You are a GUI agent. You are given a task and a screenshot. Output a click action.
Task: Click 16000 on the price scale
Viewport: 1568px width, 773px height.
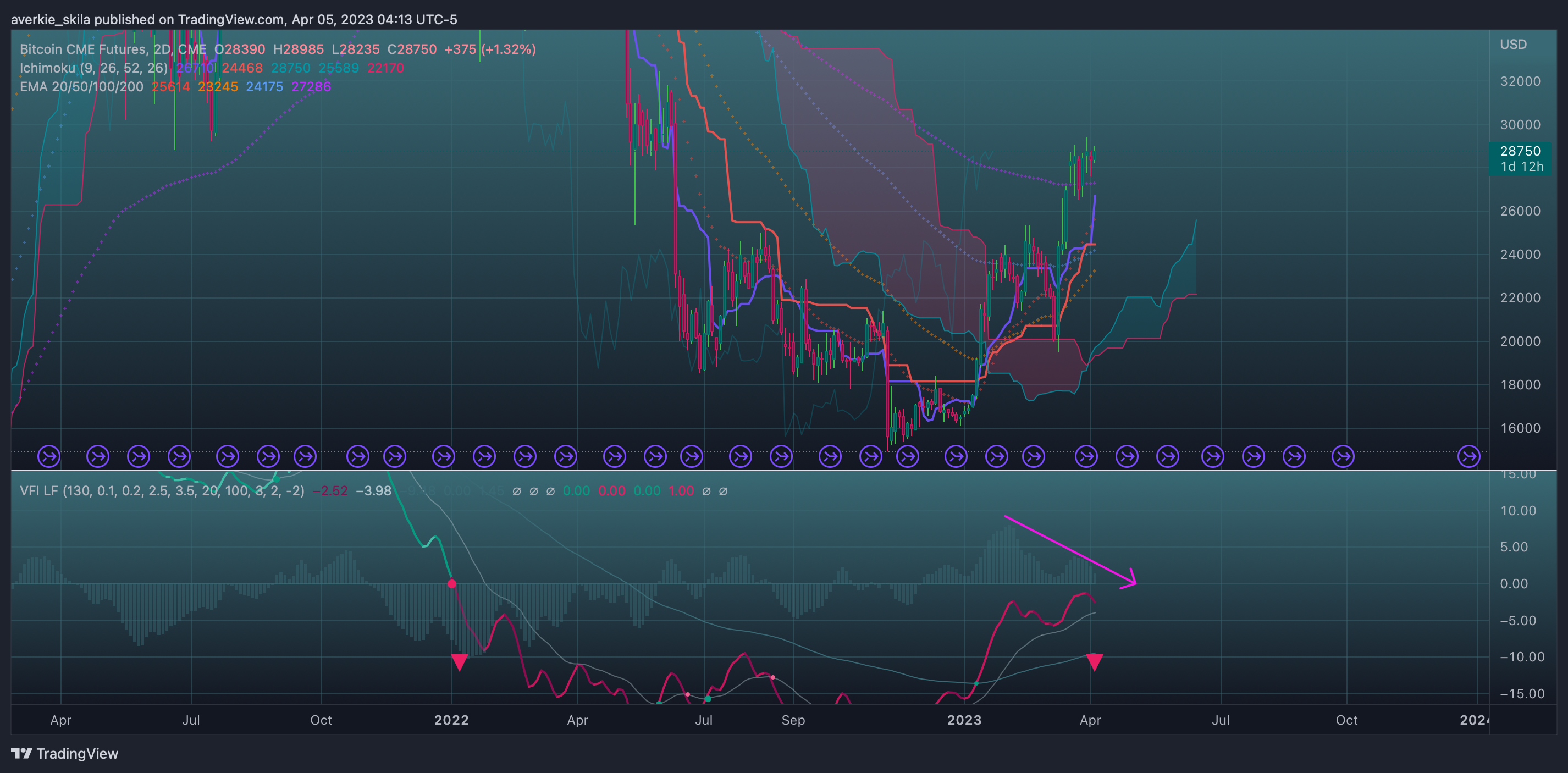1520,428
